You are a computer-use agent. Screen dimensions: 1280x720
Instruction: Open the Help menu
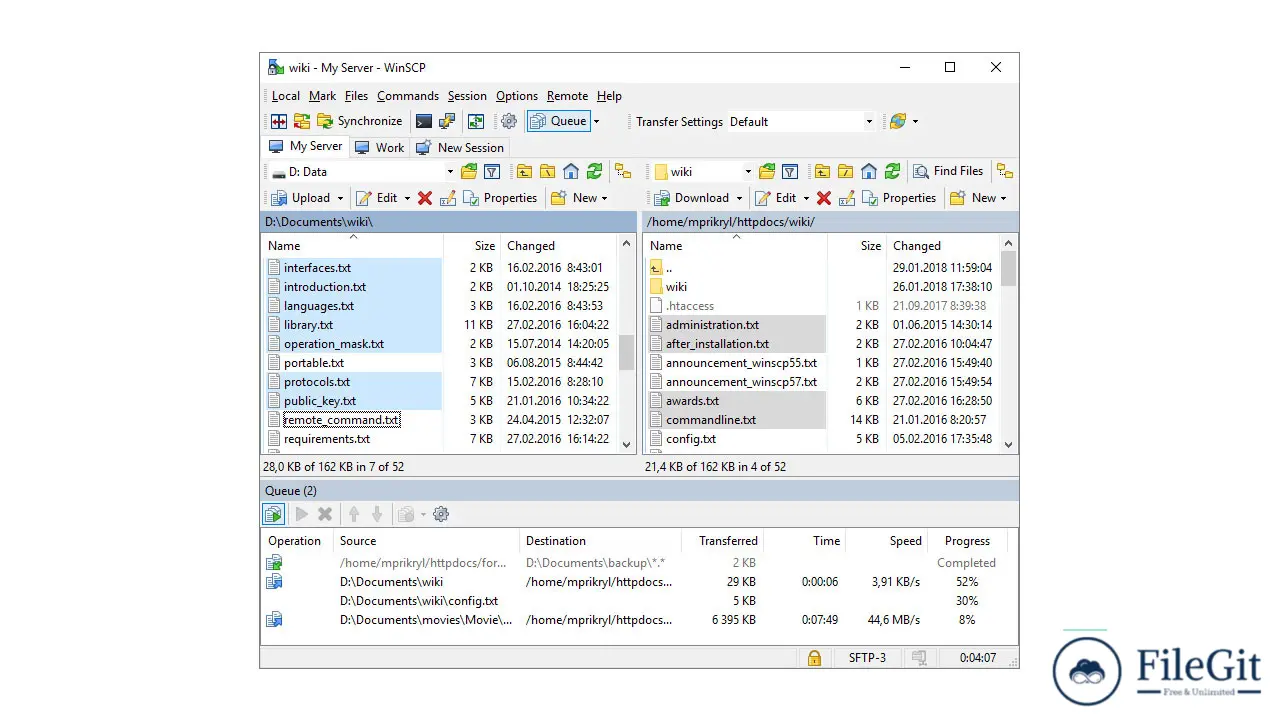(x=609, y=96)
